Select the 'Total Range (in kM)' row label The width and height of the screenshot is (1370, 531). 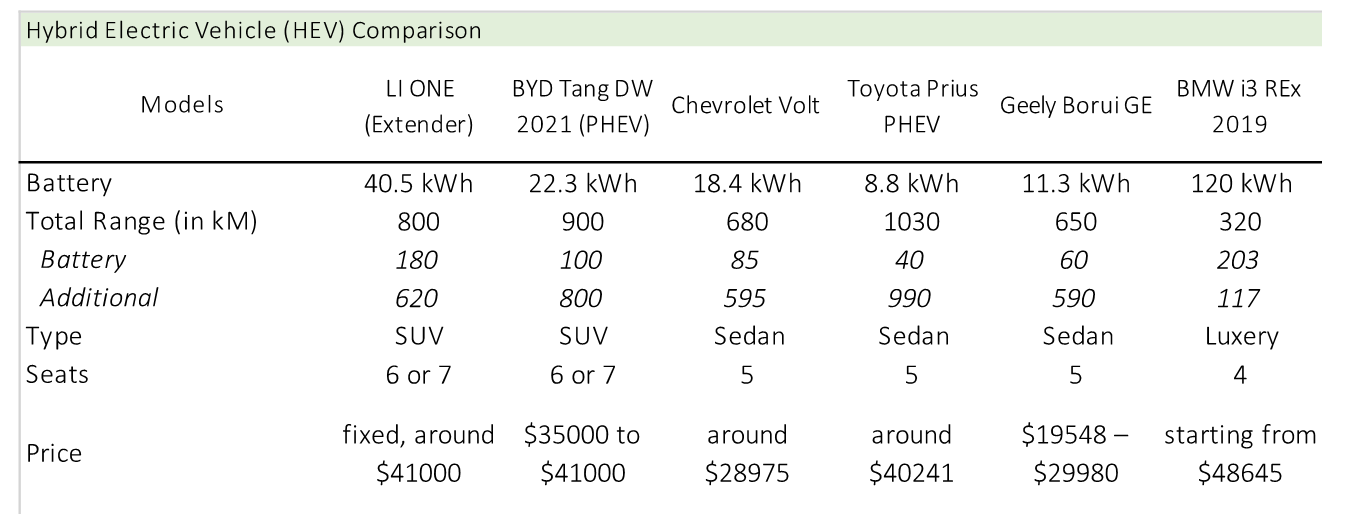pos(141,223)
